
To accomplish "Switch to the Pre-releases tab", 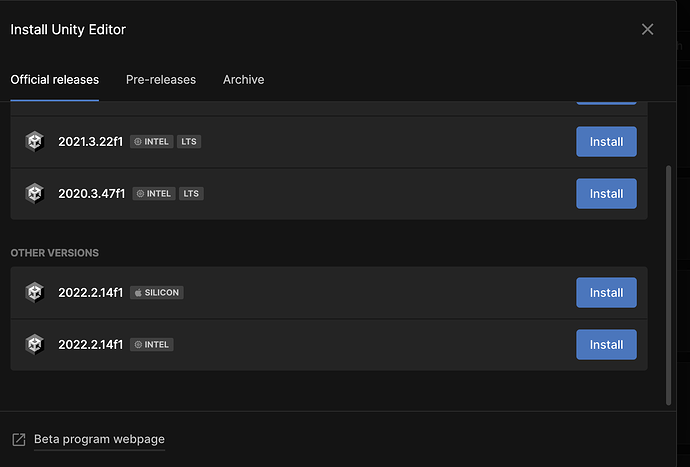I will 161,80.
